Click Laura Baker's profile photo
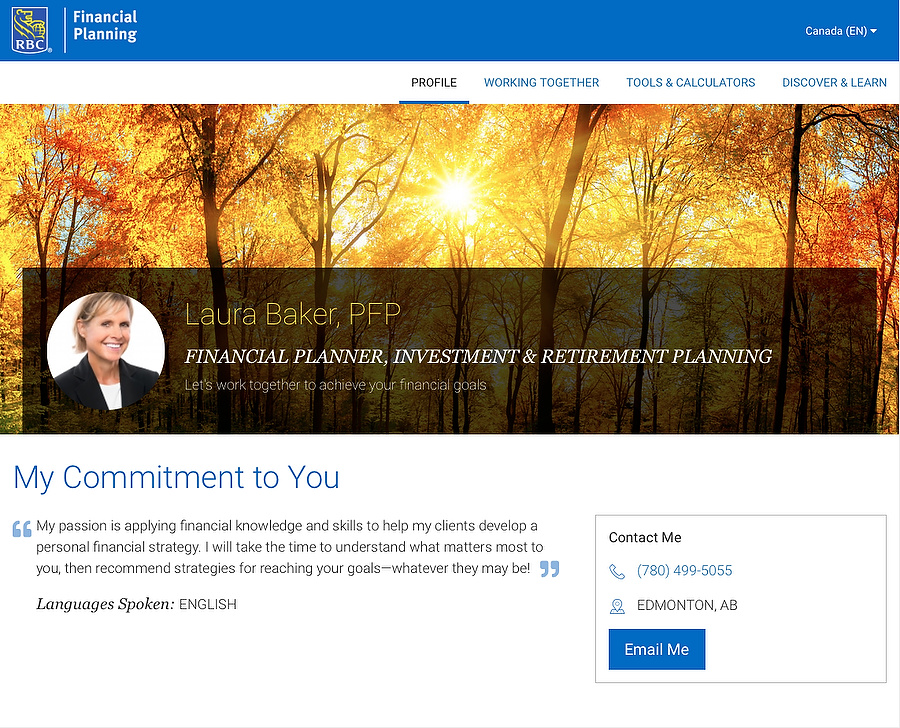This screenshot has width=900, height=728. (106, 351)
